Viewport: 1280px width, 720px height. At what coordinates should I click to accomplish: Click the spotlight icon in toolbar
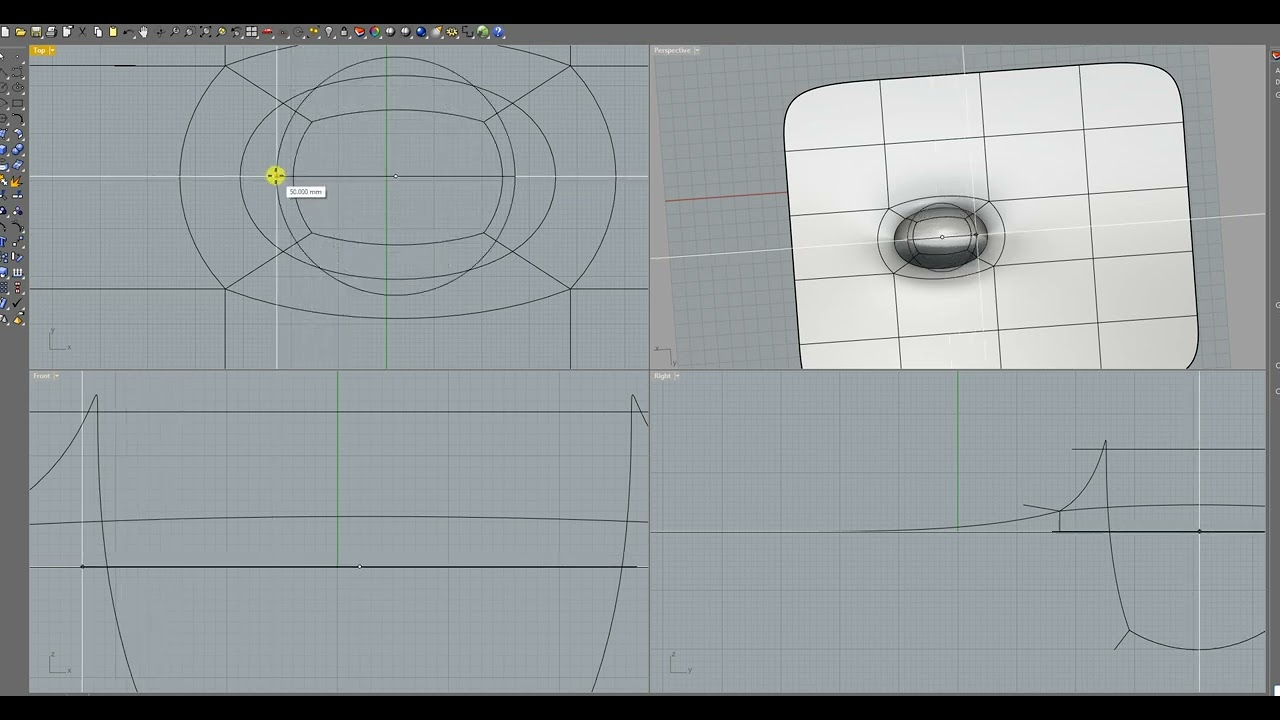coord(436,32)
